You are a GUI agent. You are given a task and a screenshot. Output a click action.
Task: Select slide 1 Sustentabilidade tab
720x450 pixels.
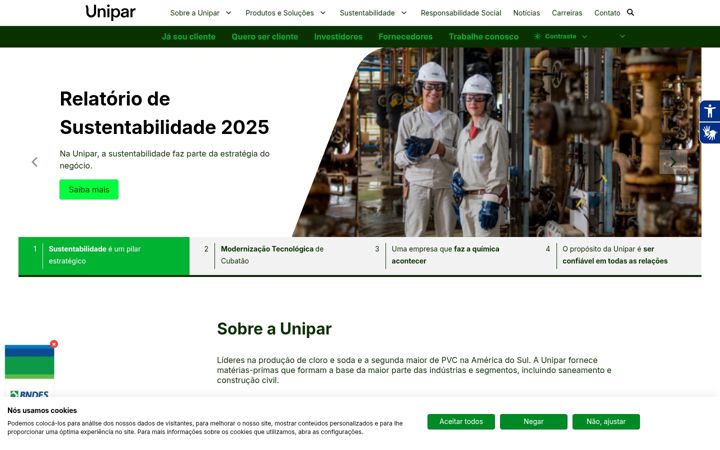(x=104, y=256)
